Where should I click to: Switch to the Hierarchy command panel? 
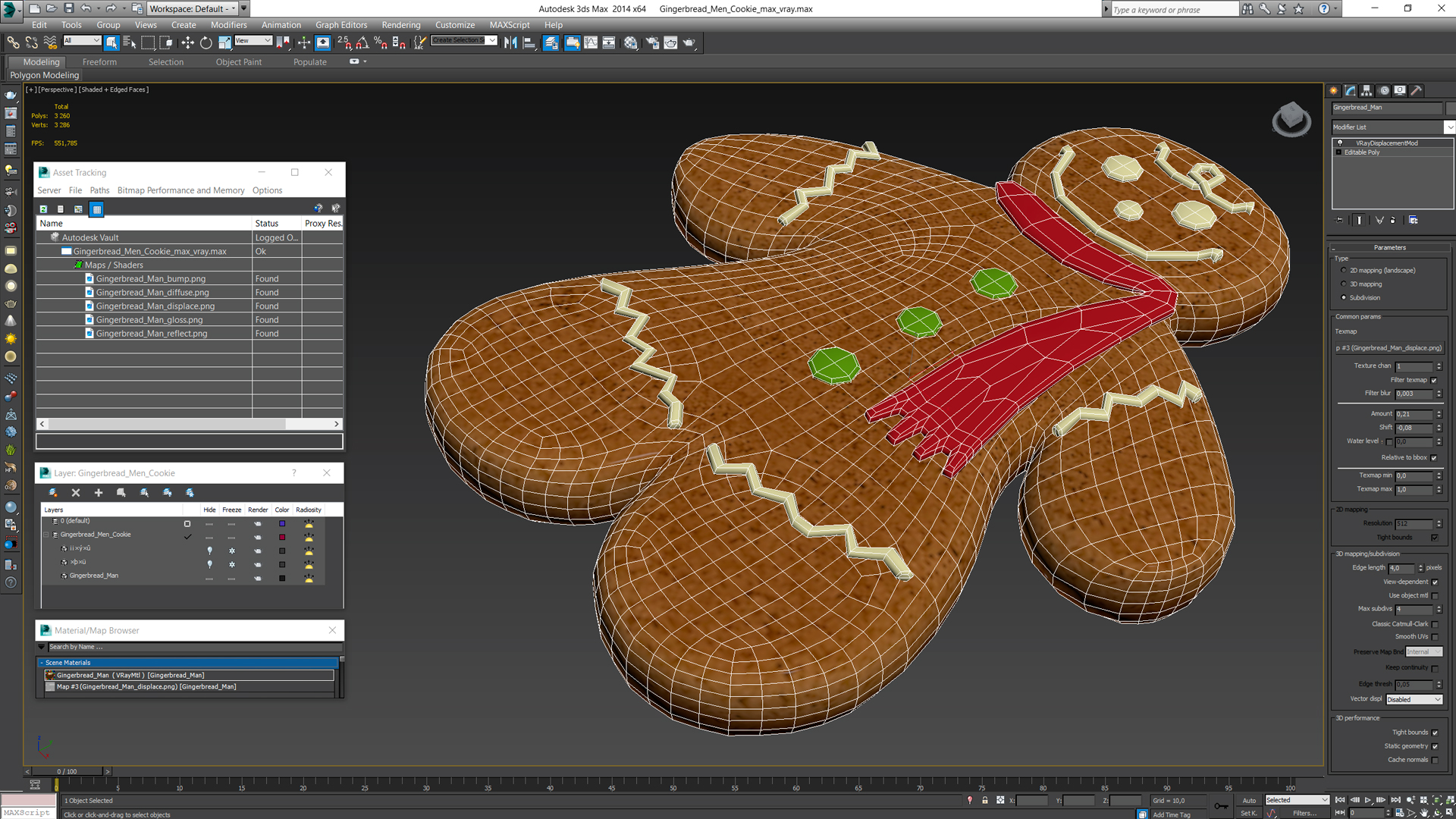[x=1367, y=90]
